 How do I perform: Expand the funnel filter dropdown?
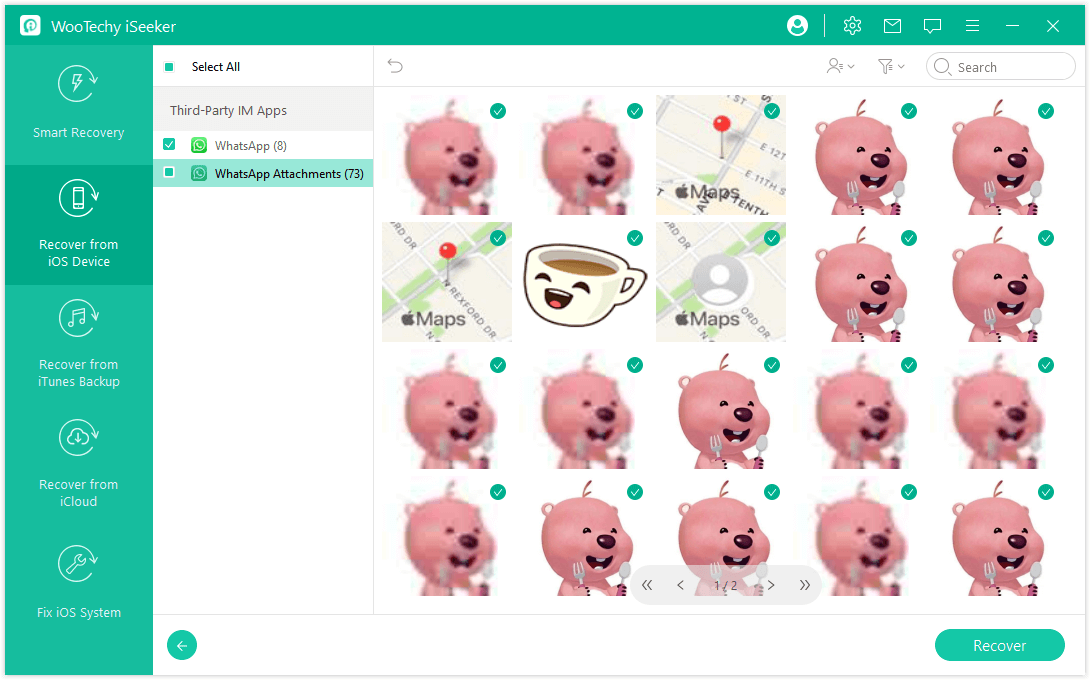coord(890,66)
